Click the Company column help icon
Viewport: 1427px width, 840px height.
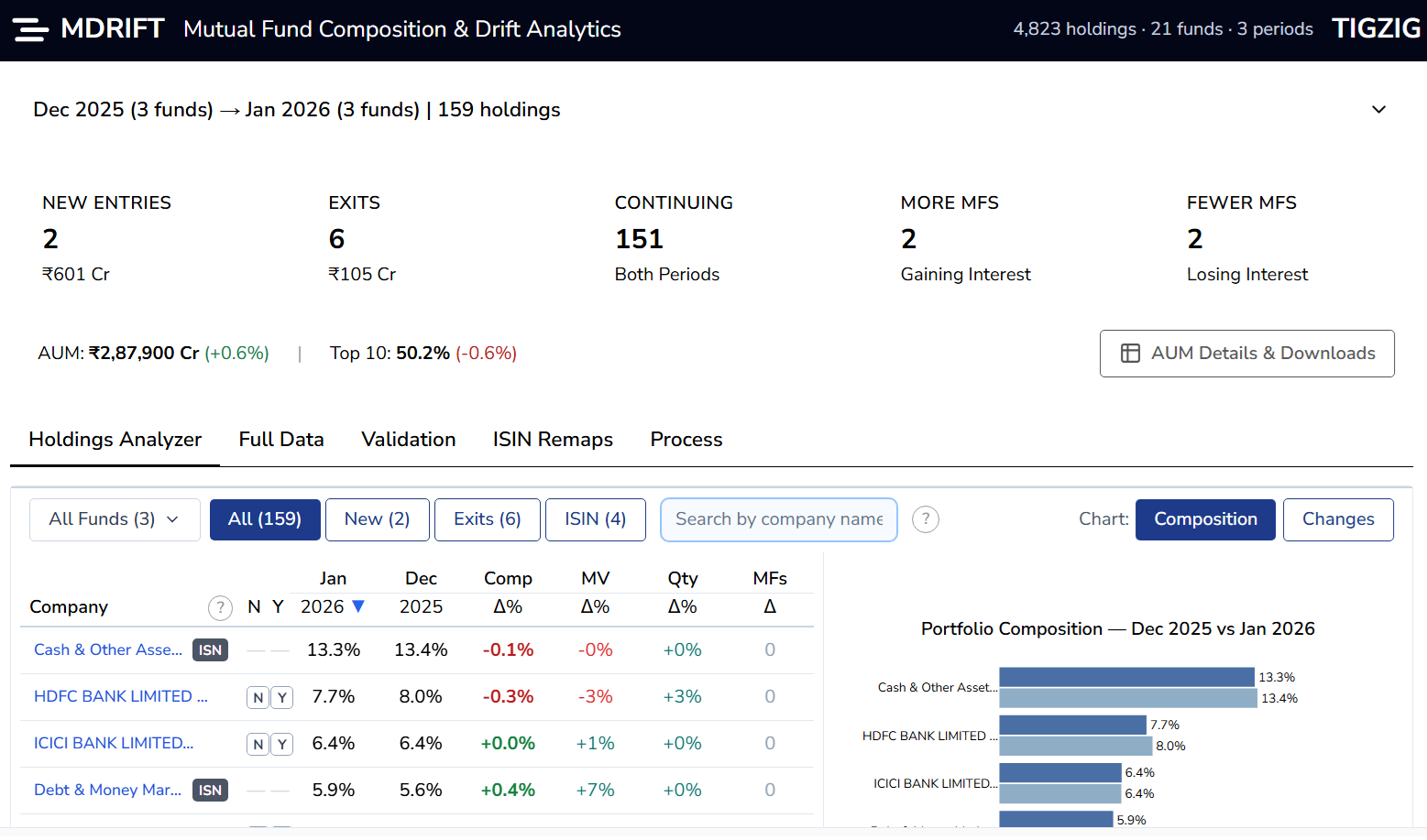[220, 607]
